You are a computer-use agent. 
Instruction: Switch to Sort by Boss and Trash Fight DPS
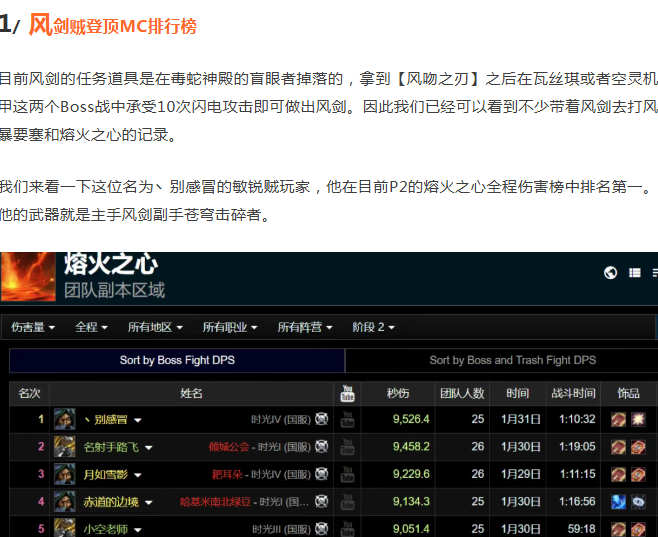[512, 360]
